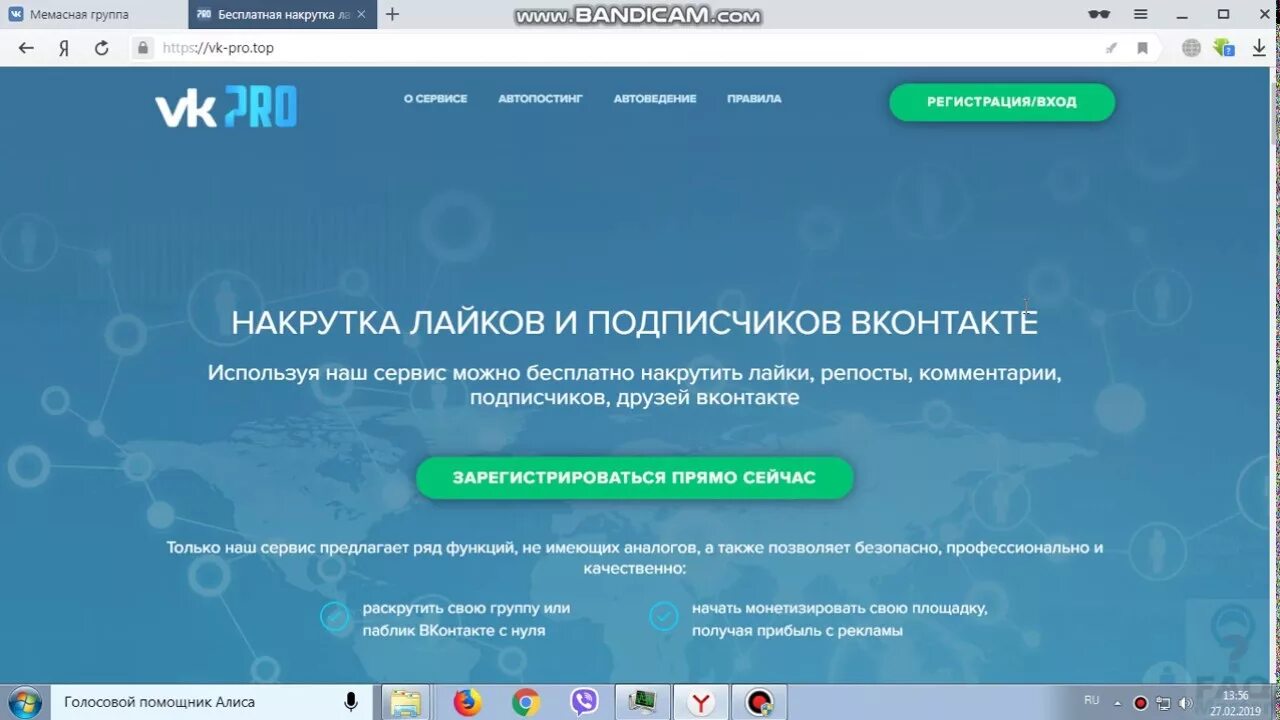
Task: Launch Viber from the taskbar
Action: click(583, 702)
